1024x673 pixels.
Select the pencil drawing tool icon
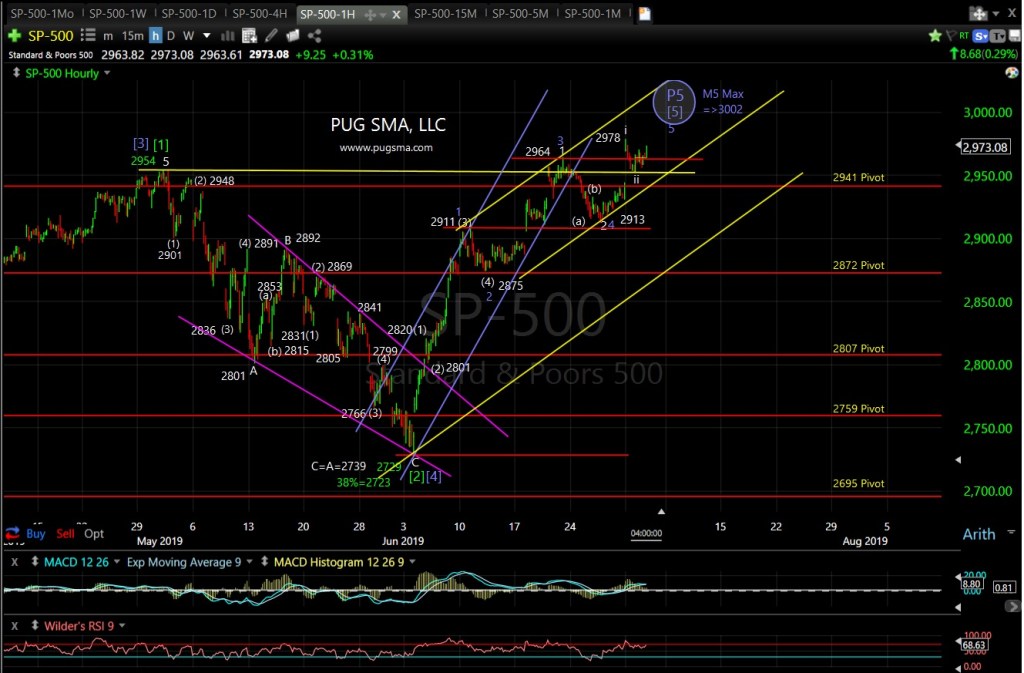point(272,36)
